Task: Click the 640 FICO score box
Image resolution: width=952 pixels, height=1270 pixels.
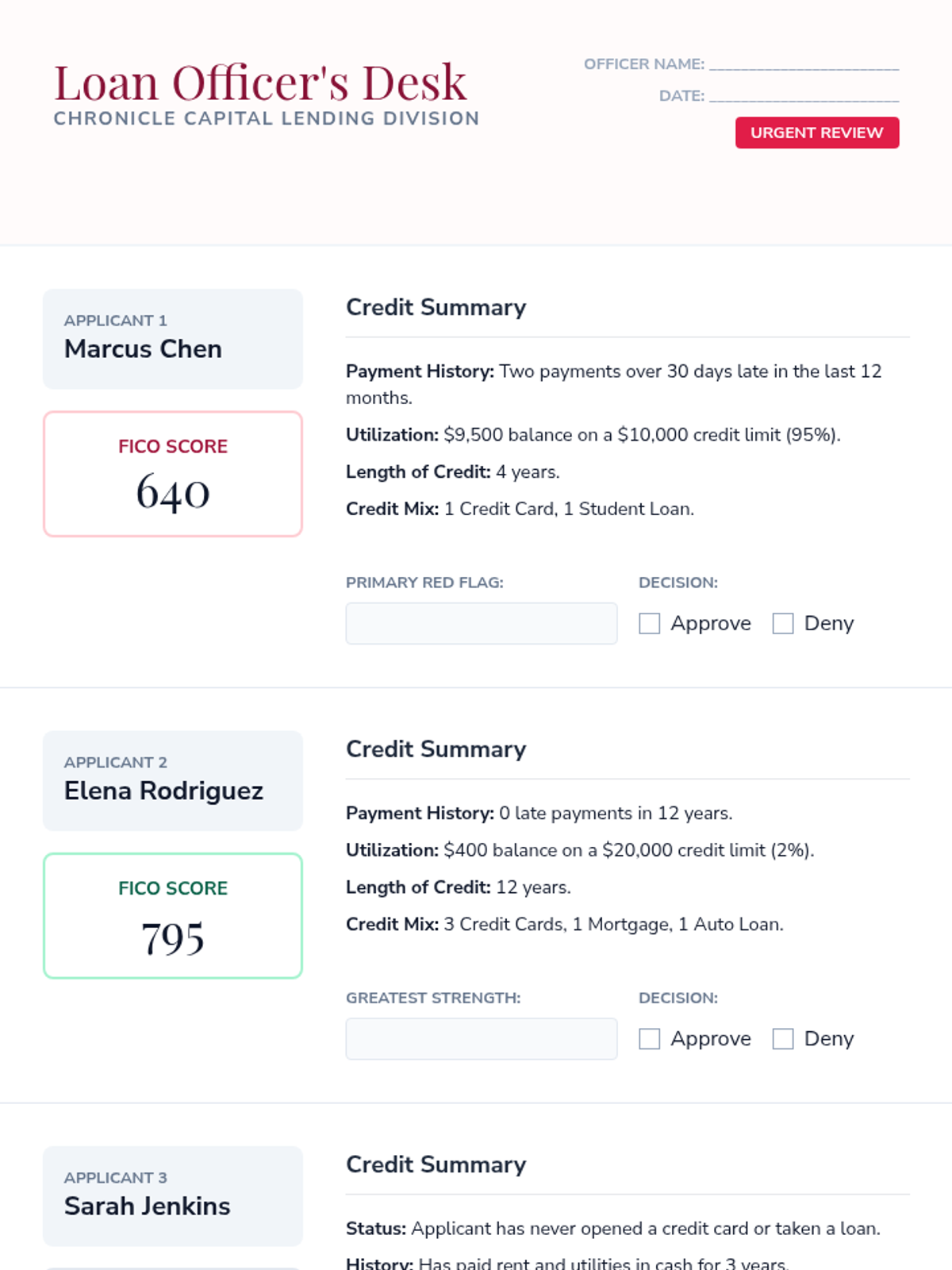Action: click(173, 474)
